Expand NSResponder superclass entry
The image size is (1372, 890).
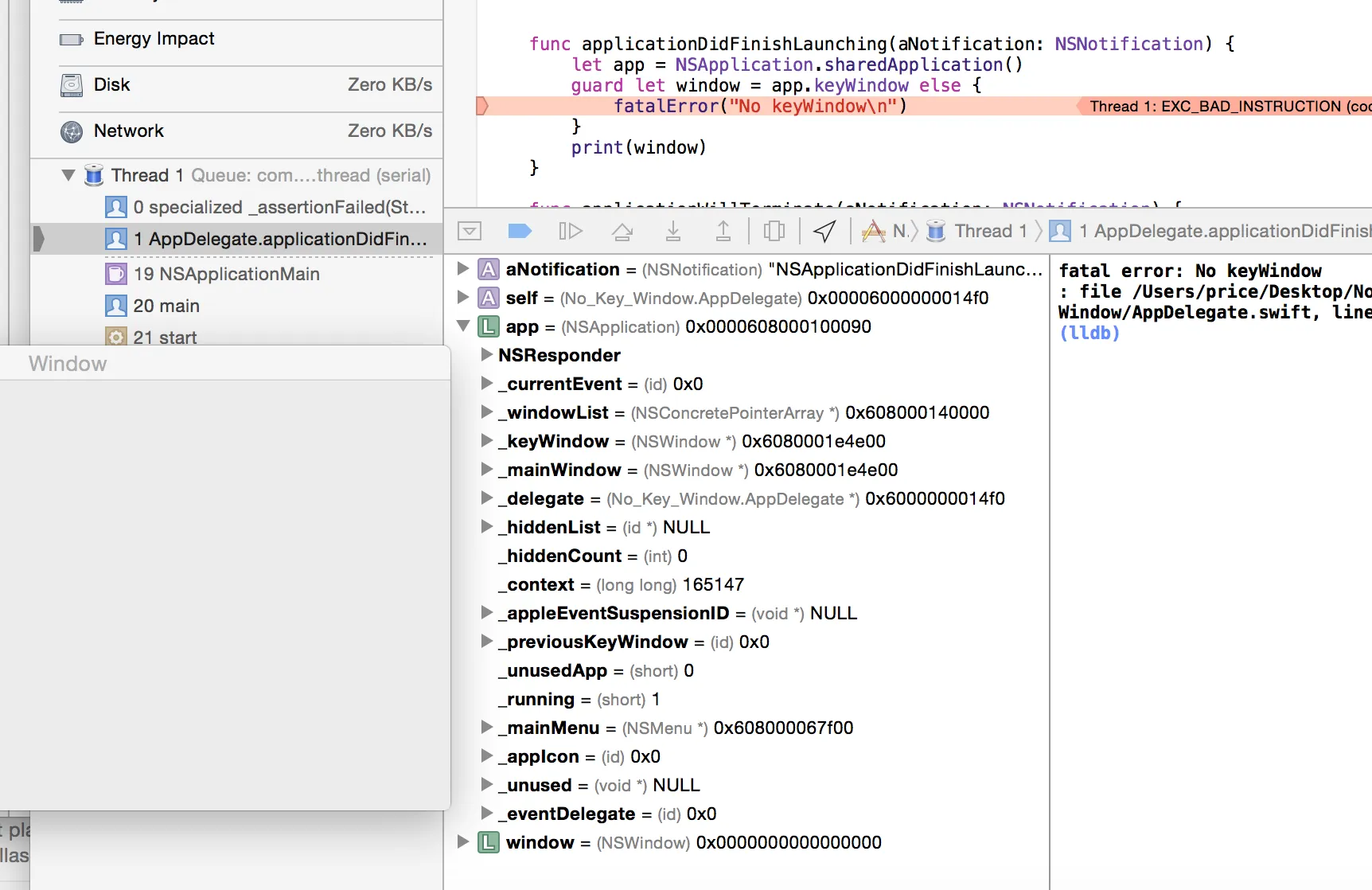(x=486, y=355)
